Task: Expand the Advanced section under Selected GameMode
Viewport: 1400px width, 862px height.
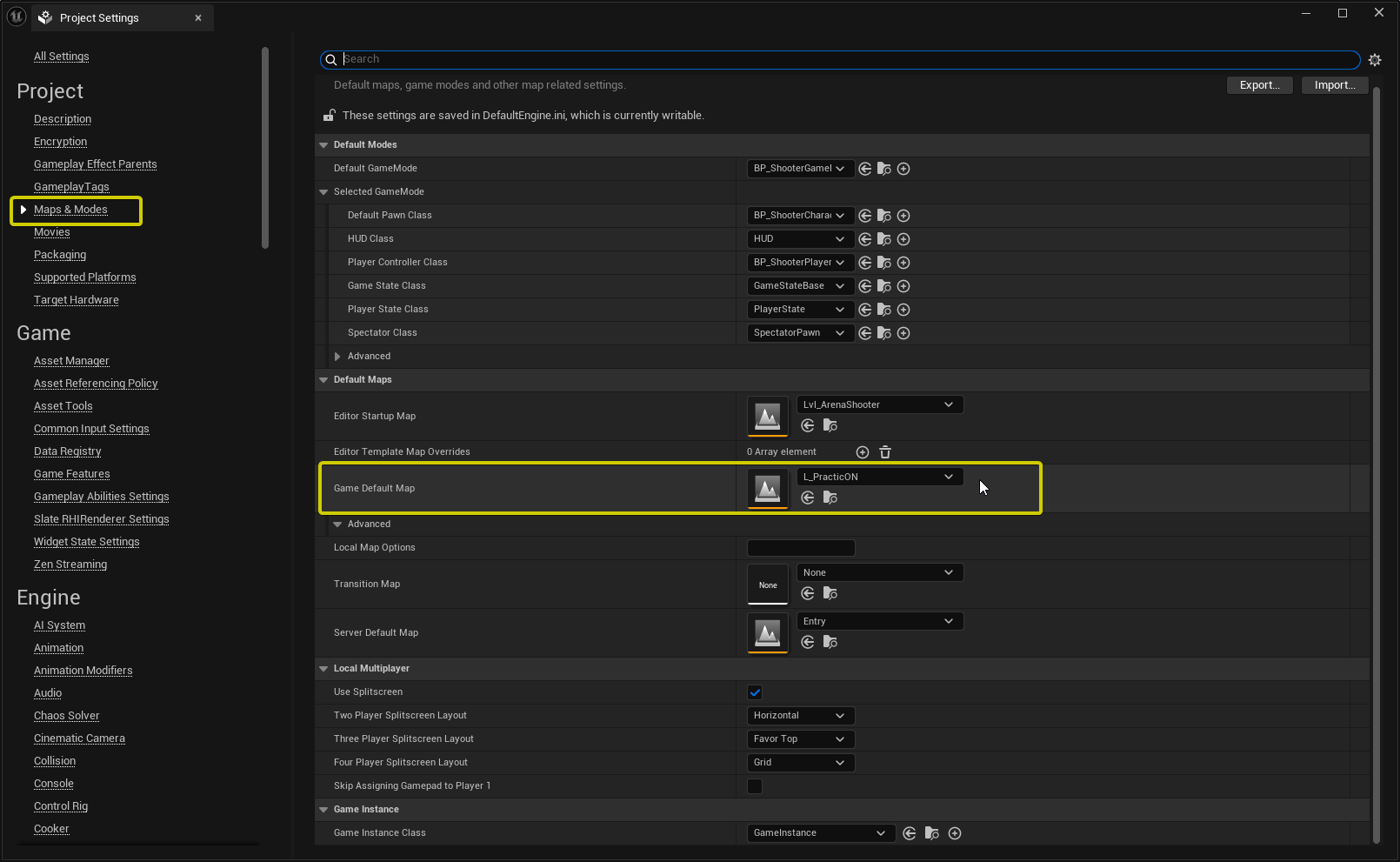Action: pos(337,357)
